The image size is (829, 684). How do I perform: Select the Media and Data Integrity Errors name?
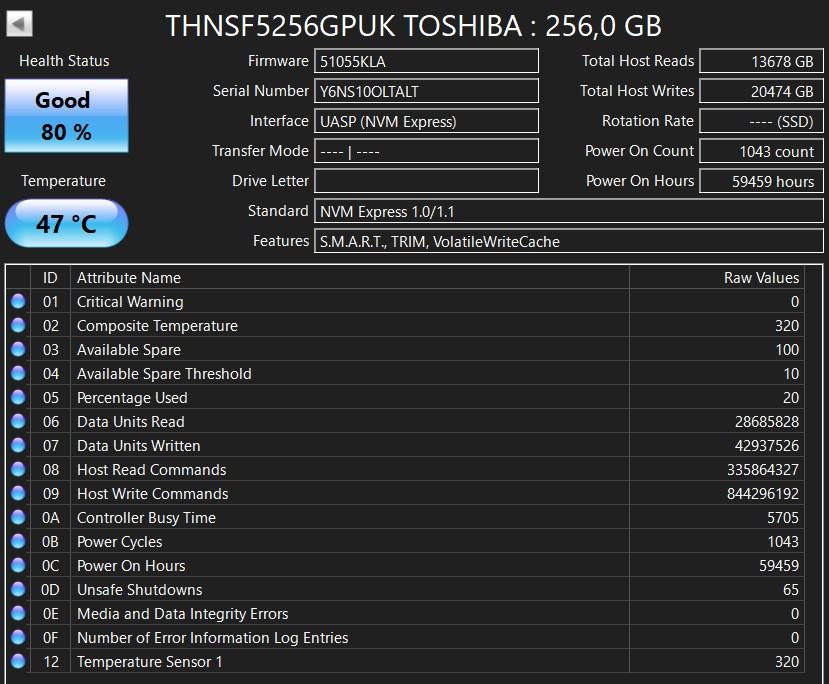pos(182,614)
